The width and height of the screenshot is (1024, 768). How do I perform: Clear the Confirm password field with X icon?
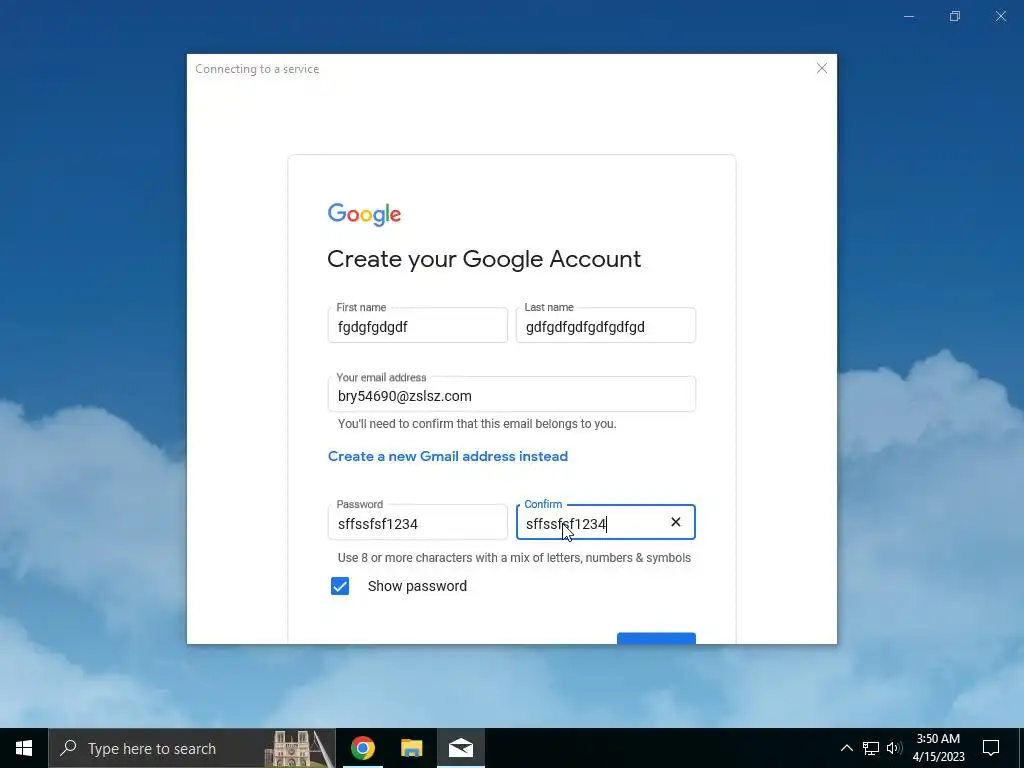click(x=676, y=522)
